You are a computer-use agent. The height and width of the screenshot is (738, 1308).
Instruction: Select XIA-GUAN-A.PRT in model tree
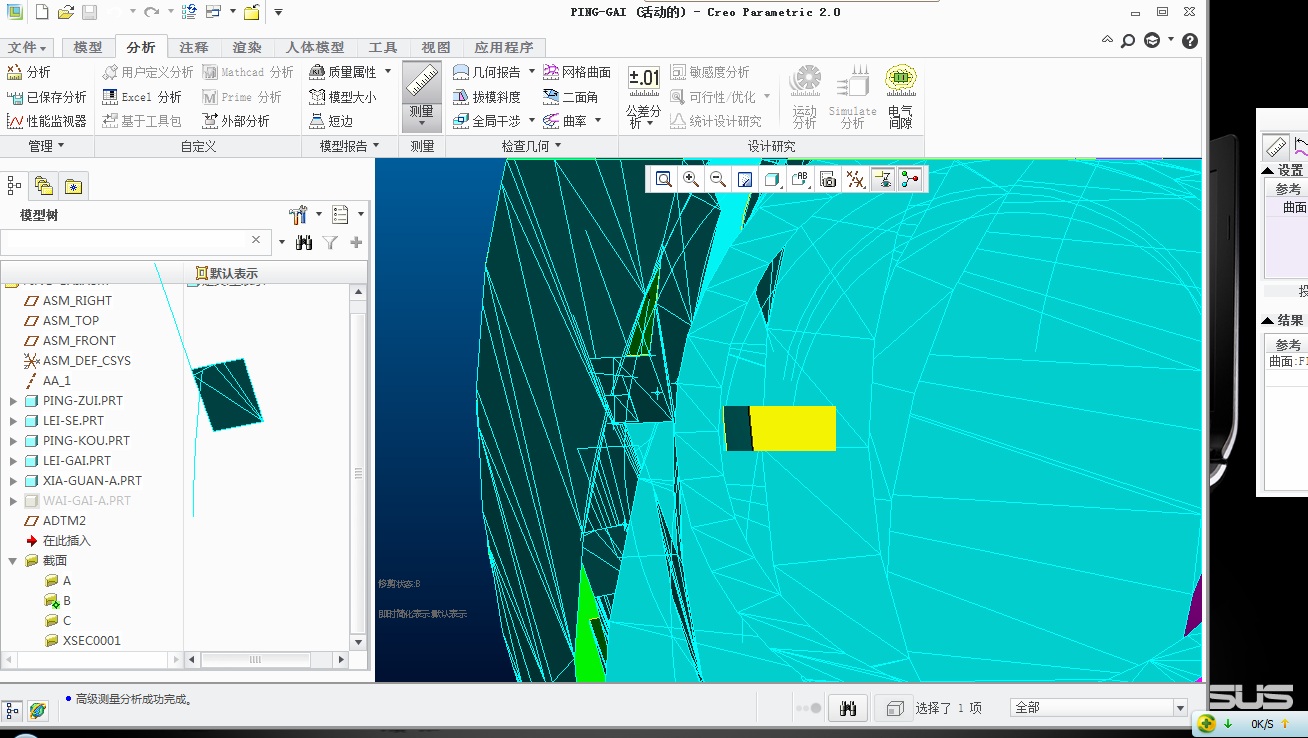pyautogui.click(x=82, y=481)
